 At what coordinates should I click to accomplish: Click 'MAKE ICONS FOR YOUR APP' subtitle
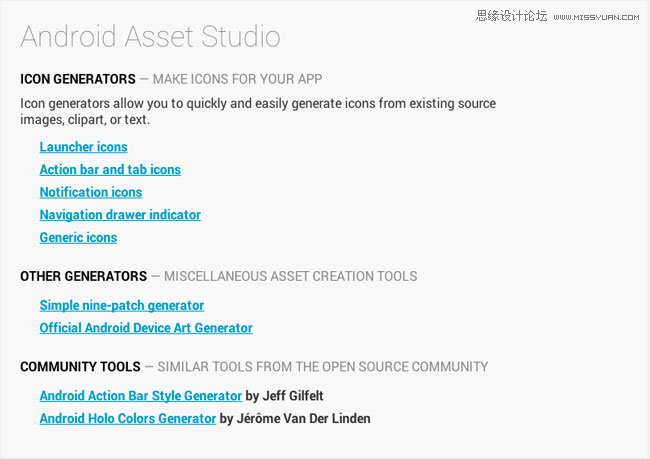point(238,79)
